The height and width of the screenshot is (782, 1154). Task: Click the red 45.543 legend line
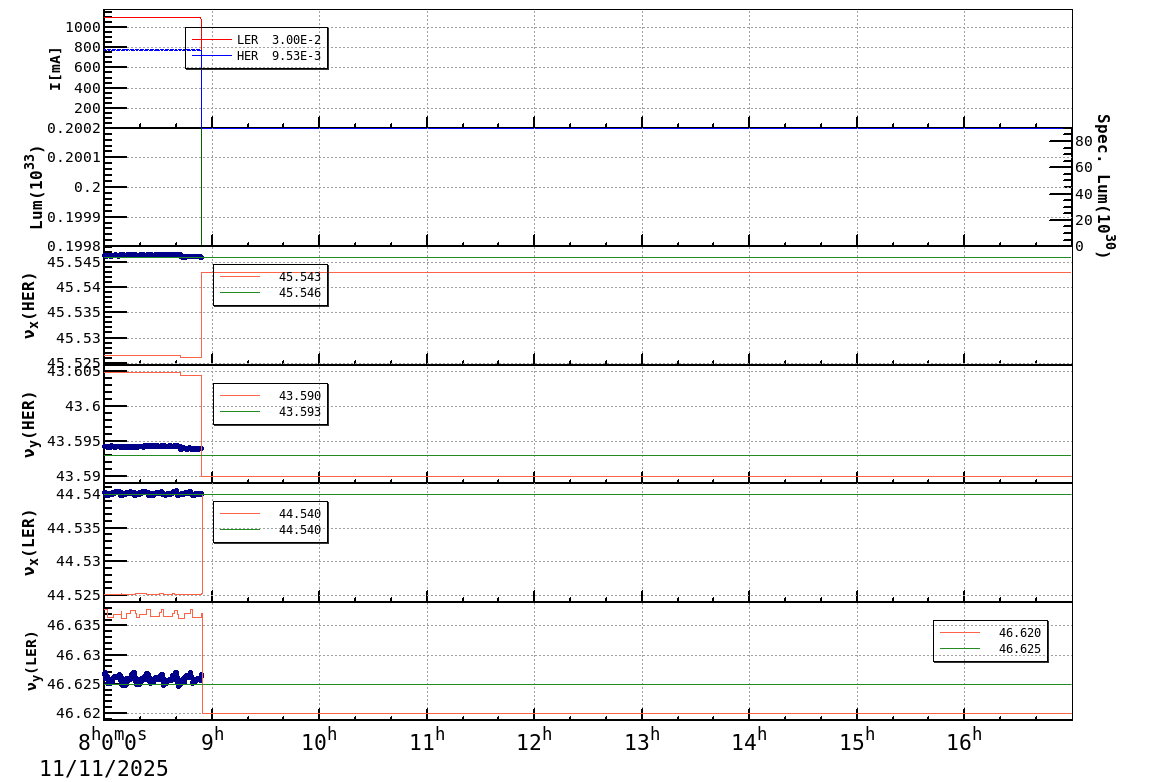(x=240, y=276)
